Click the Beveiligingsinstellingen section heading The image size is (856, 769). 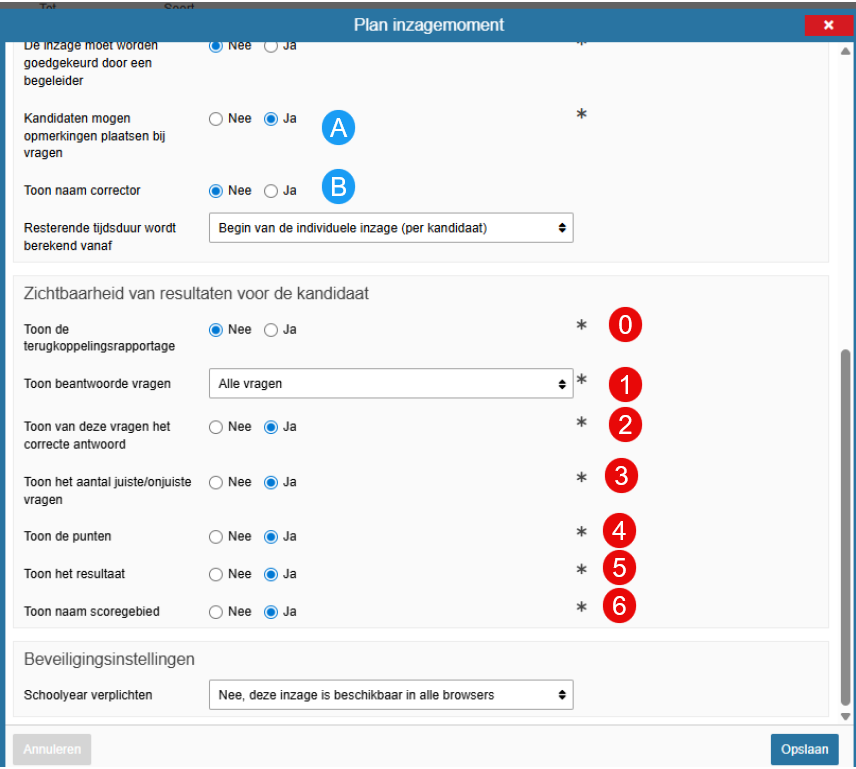point(109,659)
